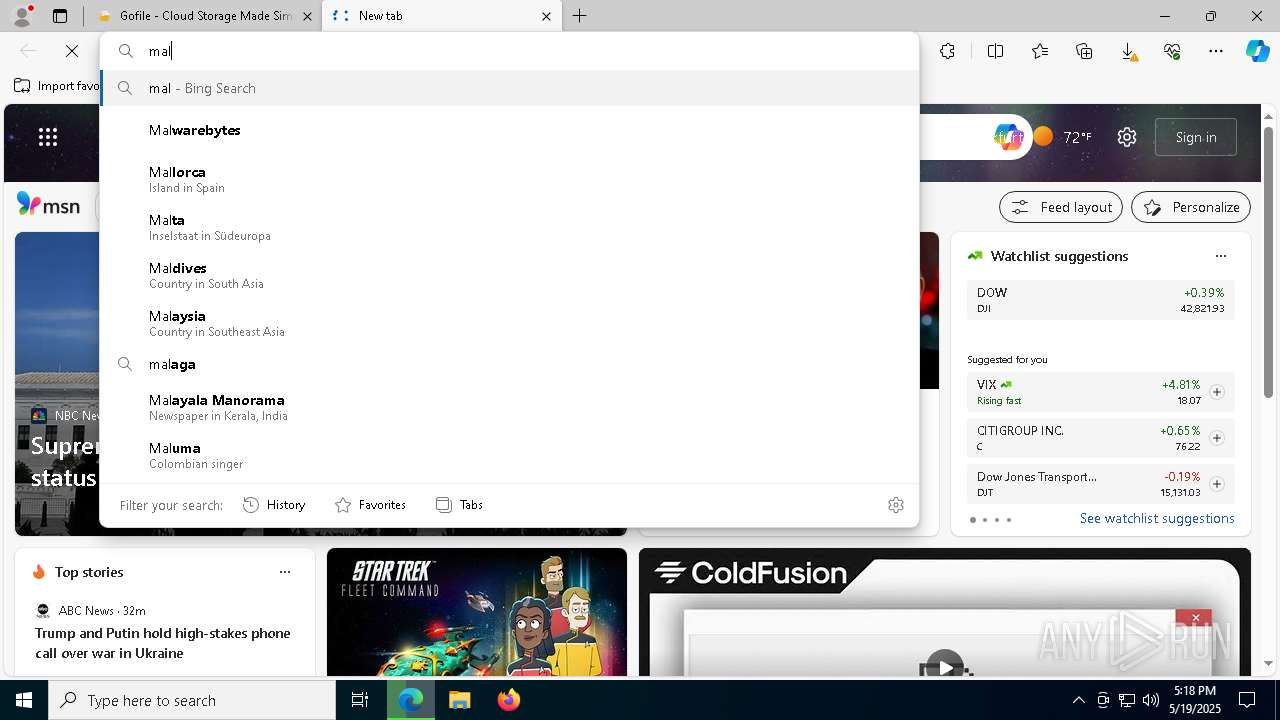Open Settings and more ellipsis menu

[x=1216, y=51]
